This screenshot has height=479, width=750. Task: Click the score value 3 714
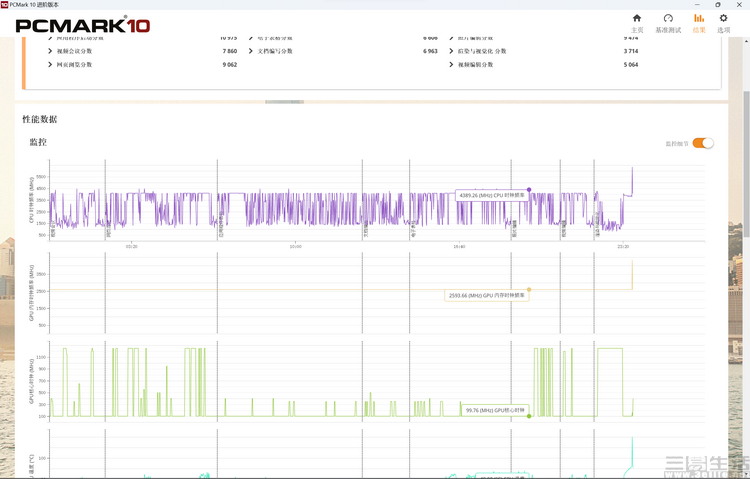[631, 51]
